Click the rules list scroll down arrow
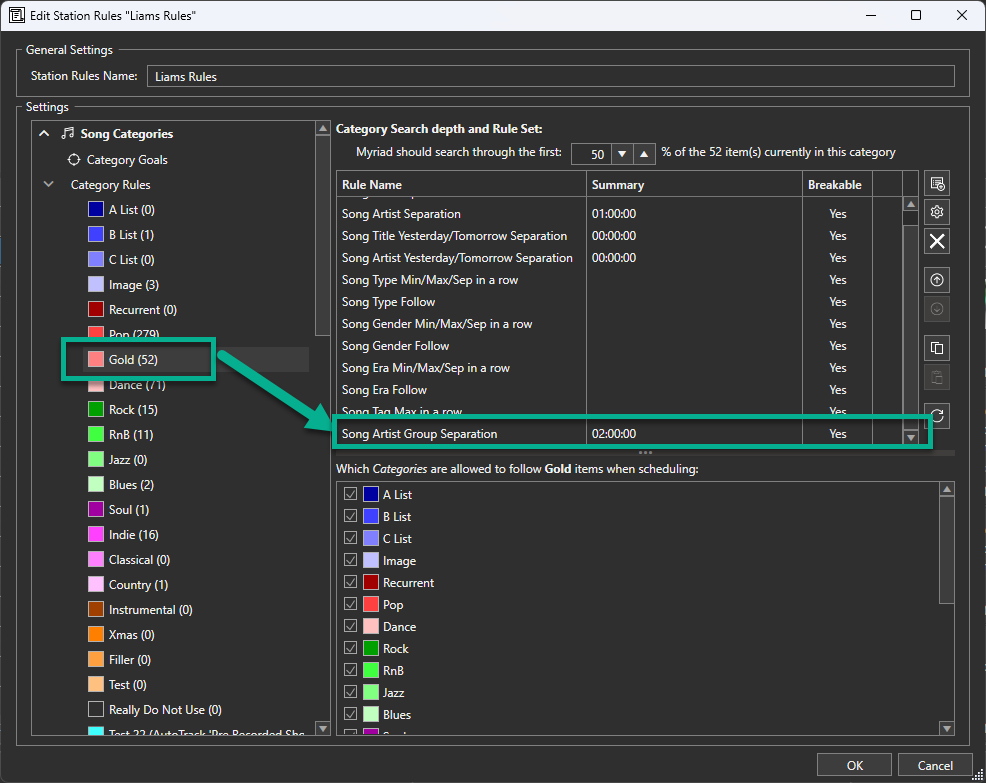 tap(911, 437)
